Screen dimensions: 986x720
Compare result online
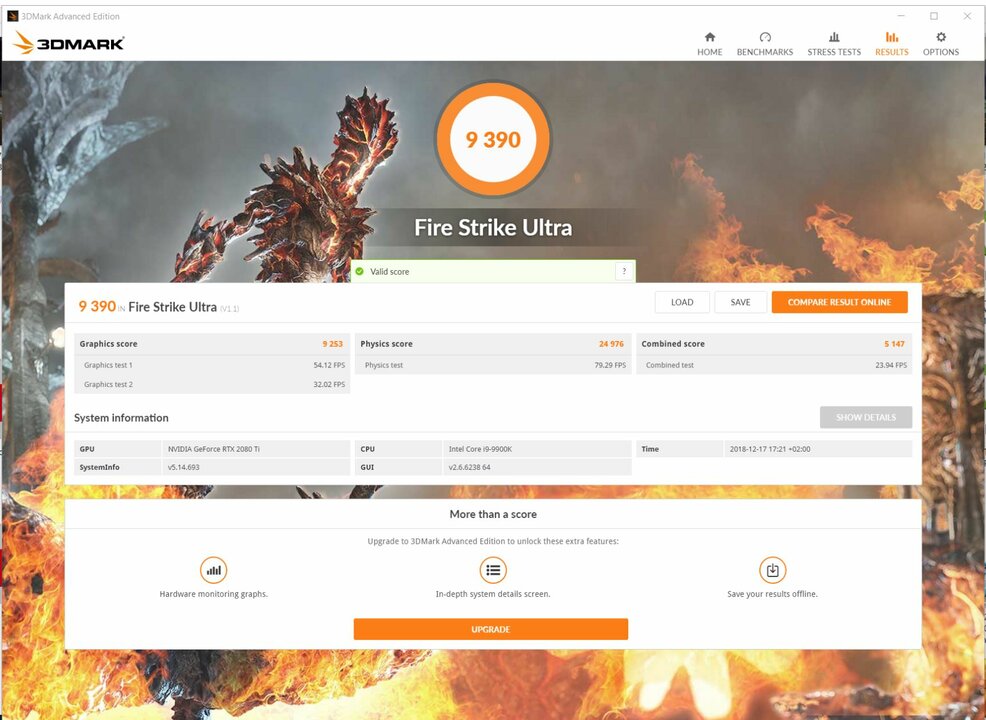point(839,302)
